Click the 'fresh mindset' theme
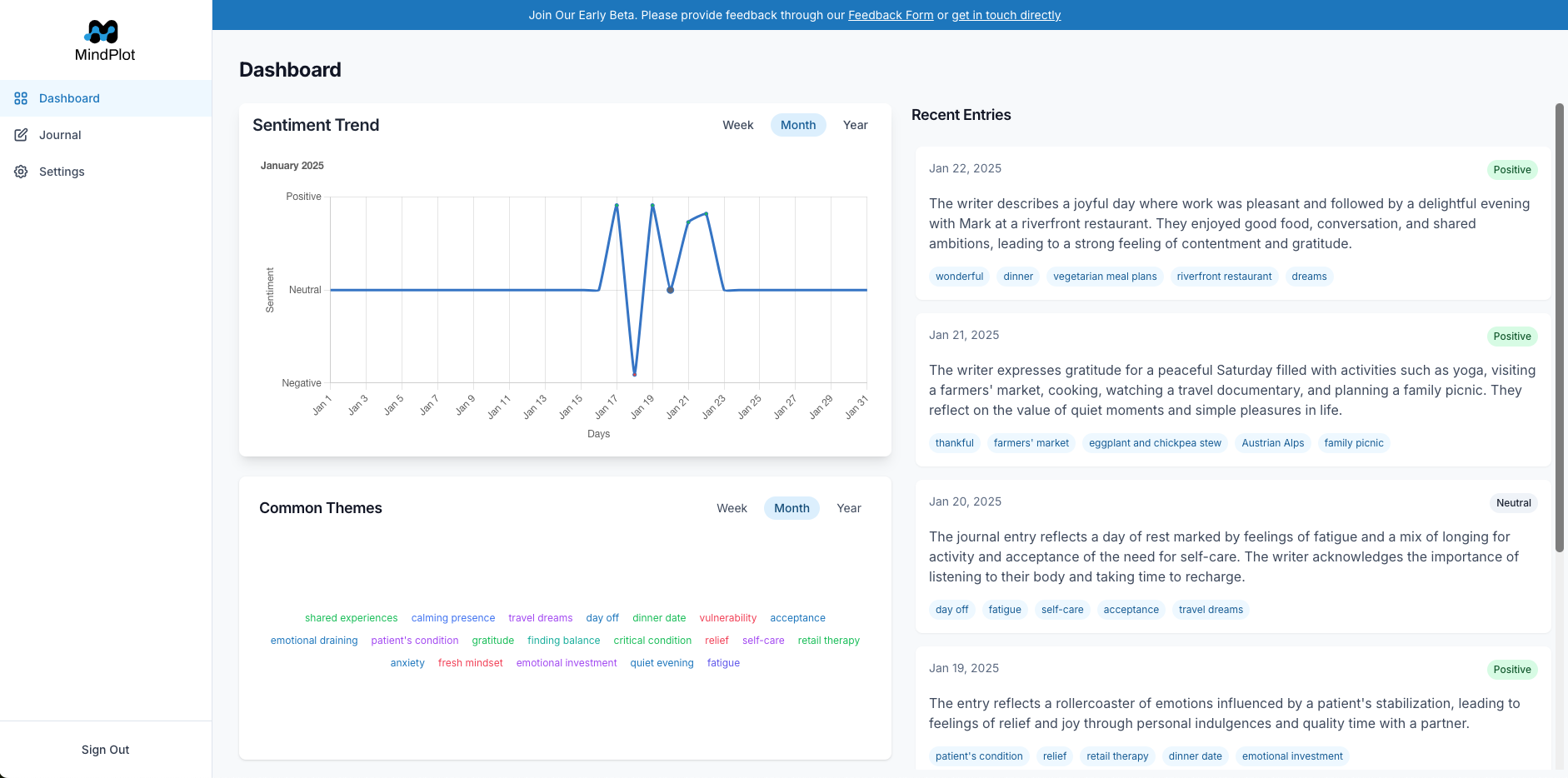The width and height of the screenshot is (1568, 778). [471, 663]
